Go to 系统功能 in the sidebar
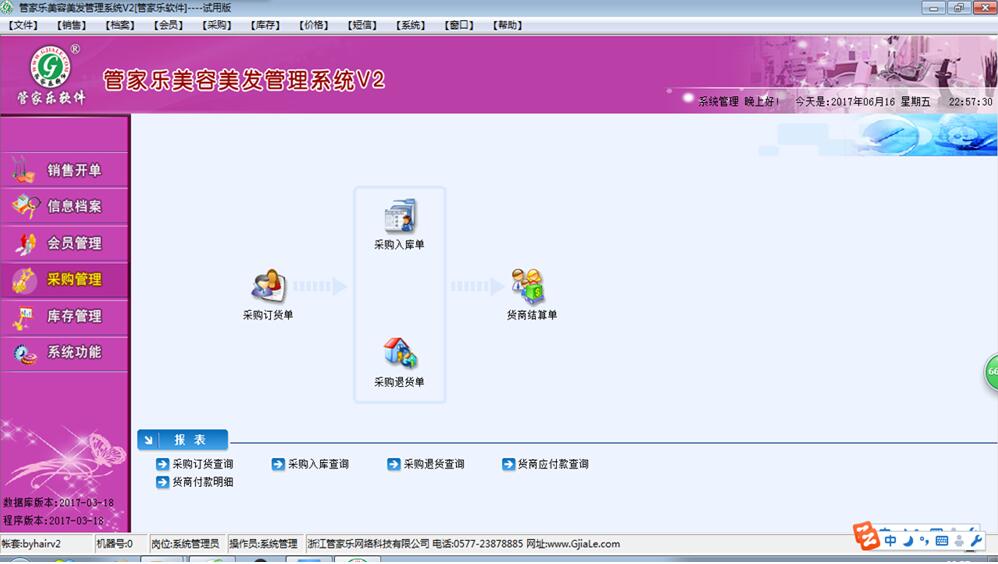 [64, 352]
